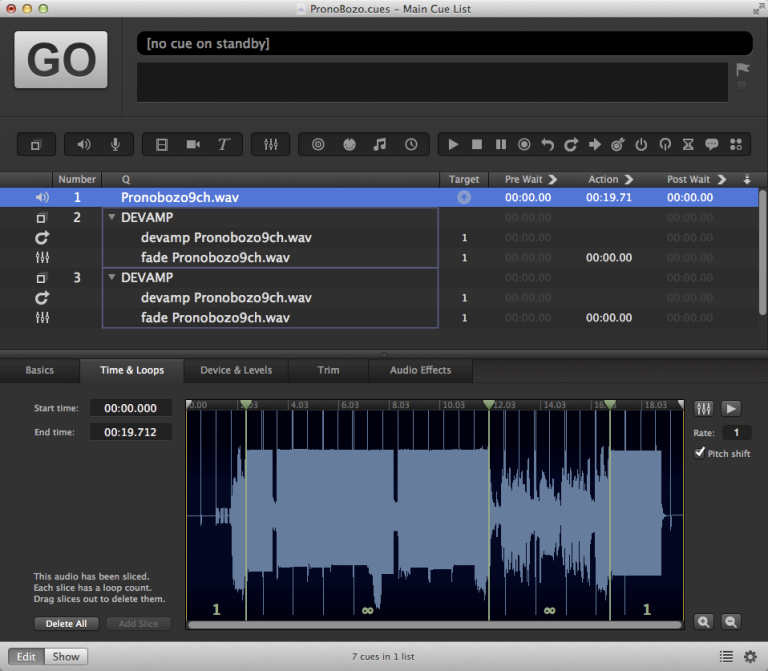
Task: Add a Camera cue from toolbar
Action: [193, 145]
